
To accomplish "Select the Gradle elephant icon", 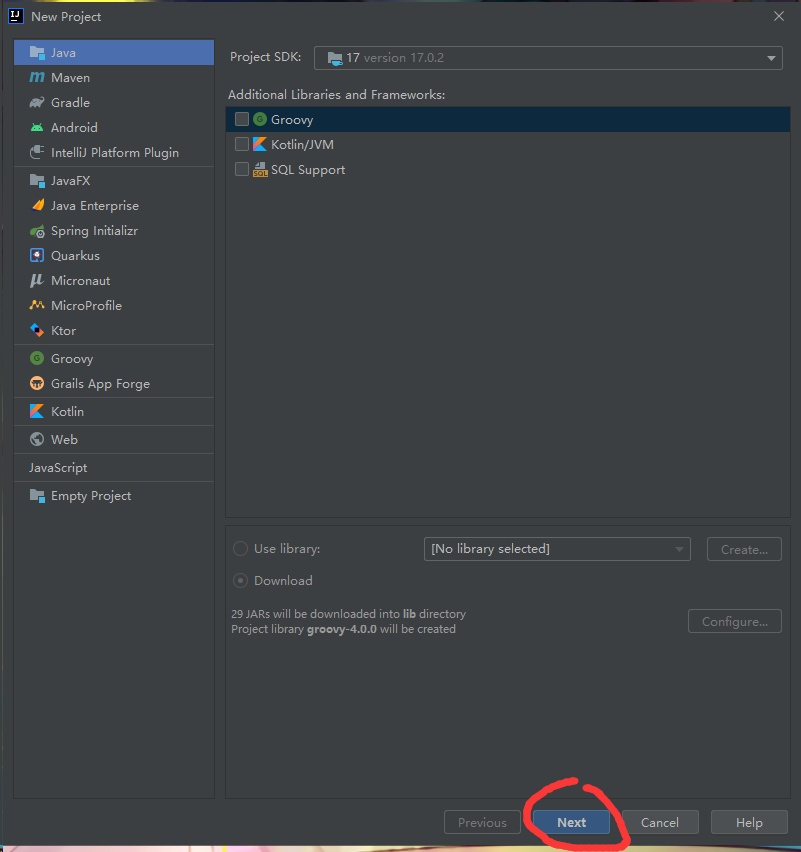I will pos(37,103).
